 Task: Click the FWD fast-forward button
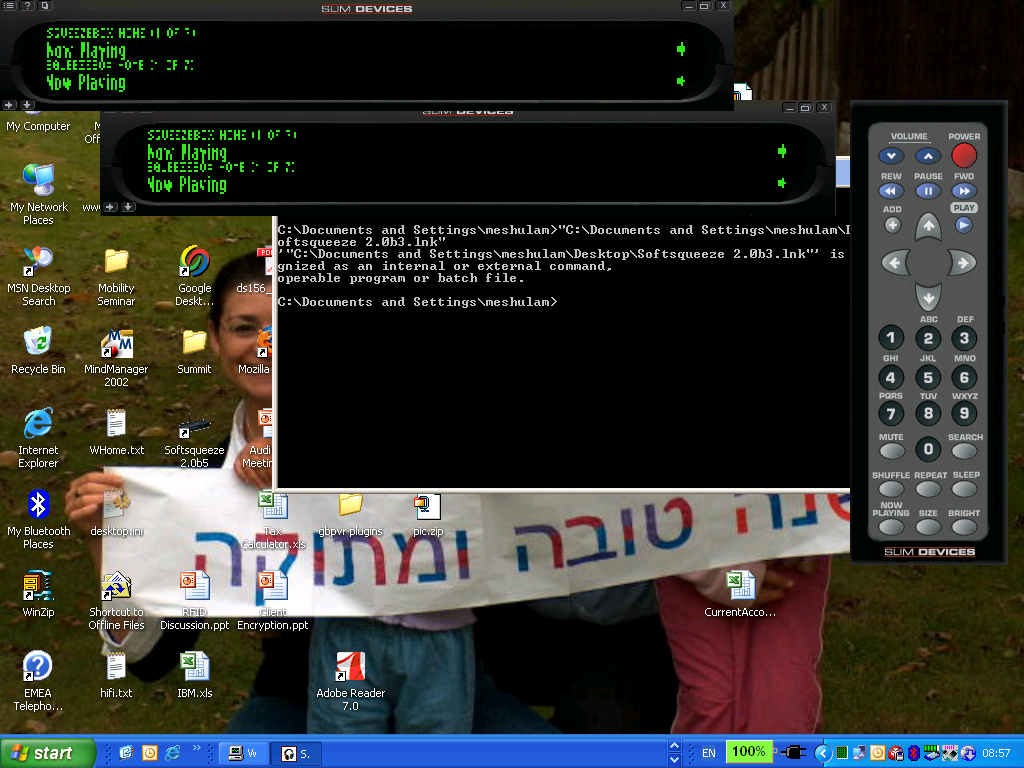click(x=963, y=191)
